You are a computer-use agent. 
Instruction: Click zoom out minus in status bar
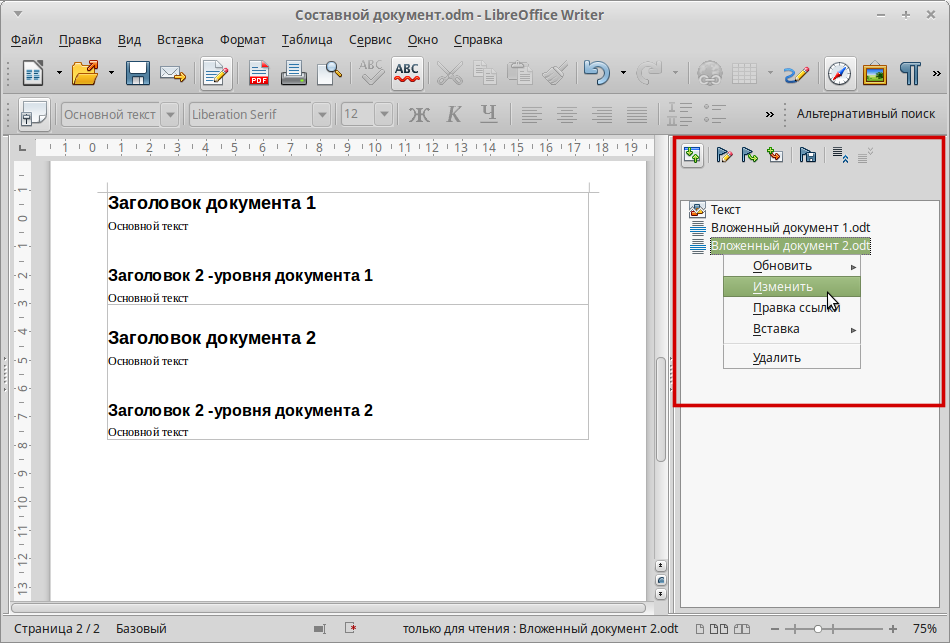tap(776, 629)
